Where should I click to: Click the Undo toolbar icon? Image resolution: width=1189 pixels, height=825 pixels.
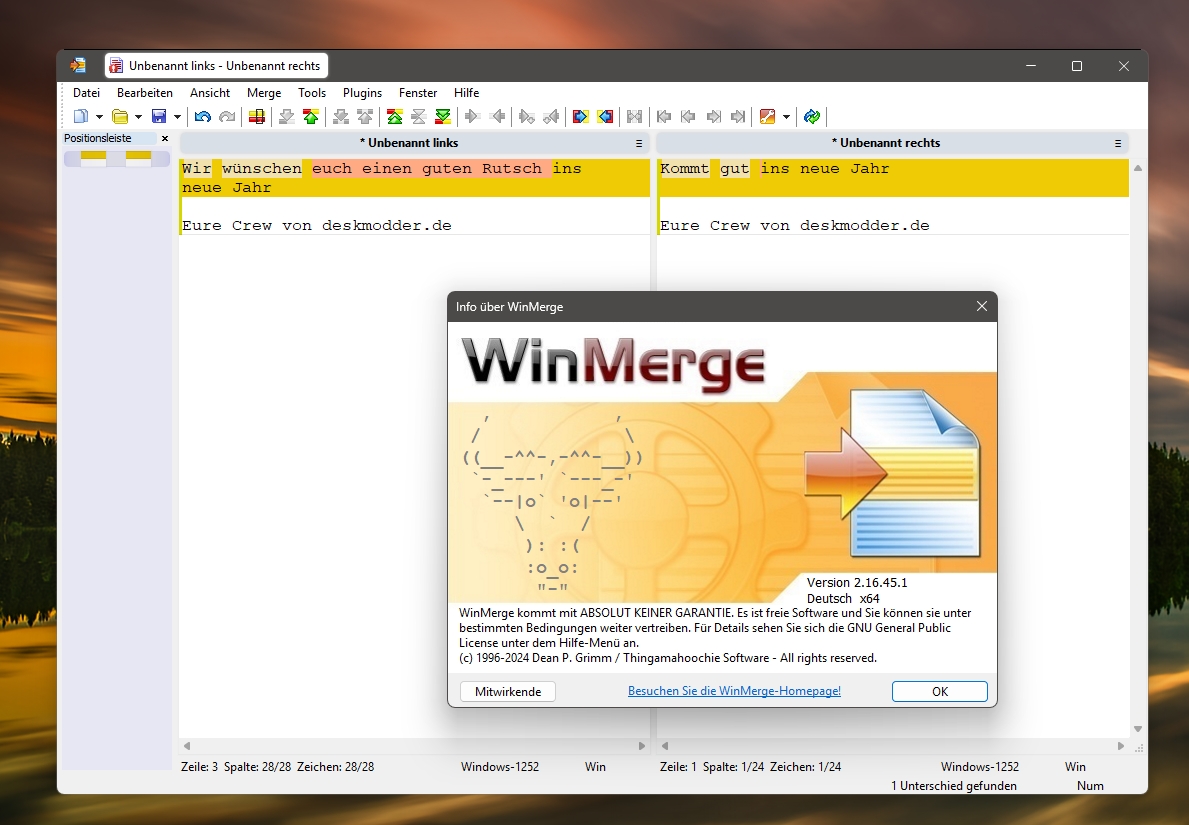point(202,116)
